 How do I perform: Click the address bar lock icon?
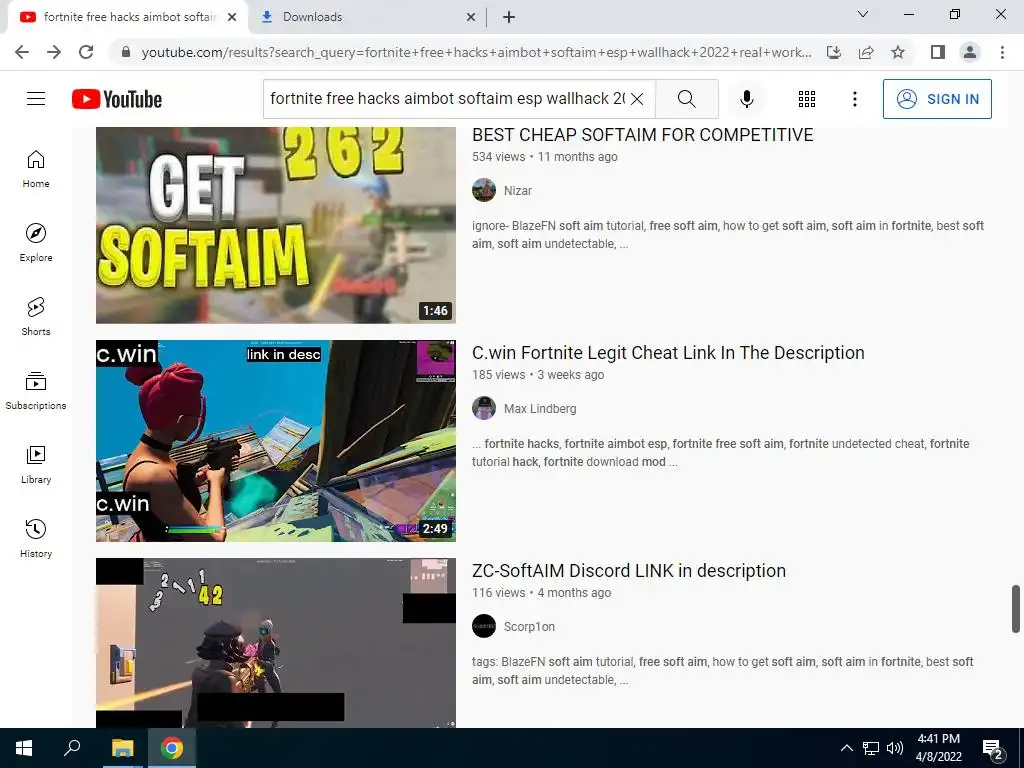126,52
